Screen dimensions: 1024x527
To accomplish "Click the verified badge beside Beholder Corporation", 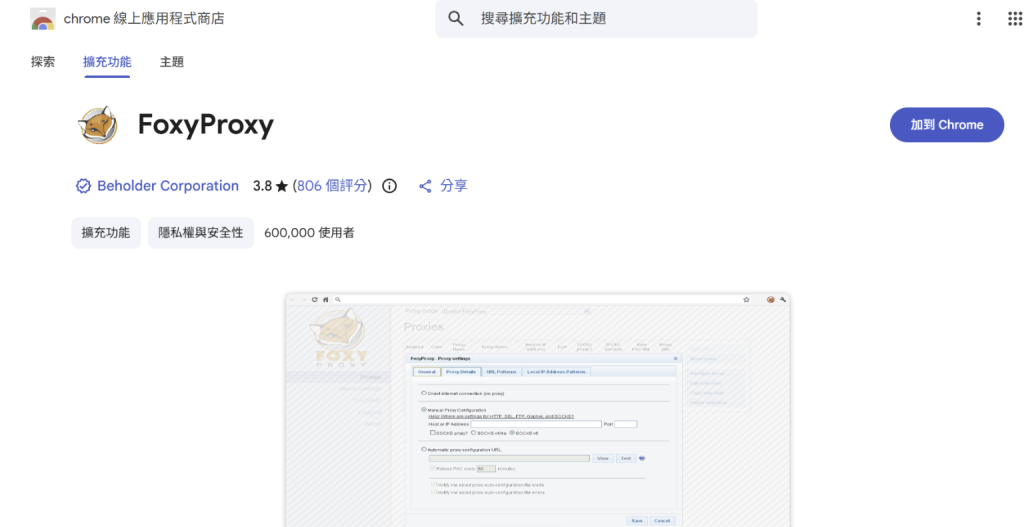I will [83, 186].
